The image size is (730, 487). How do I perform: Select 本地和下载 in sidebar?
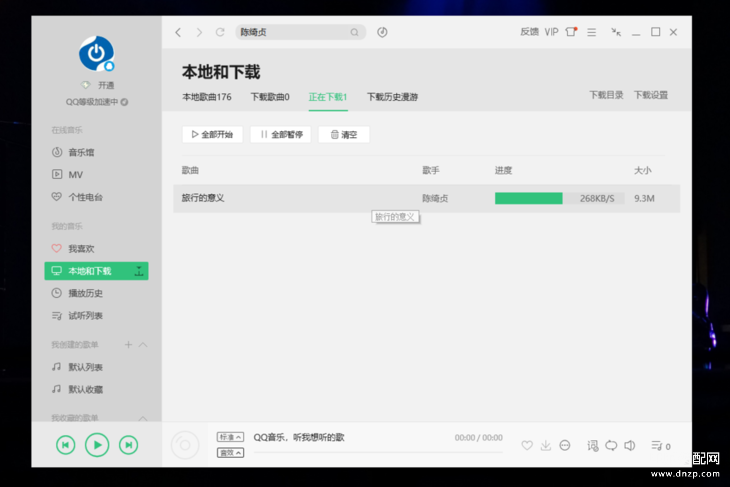point(96,271)
